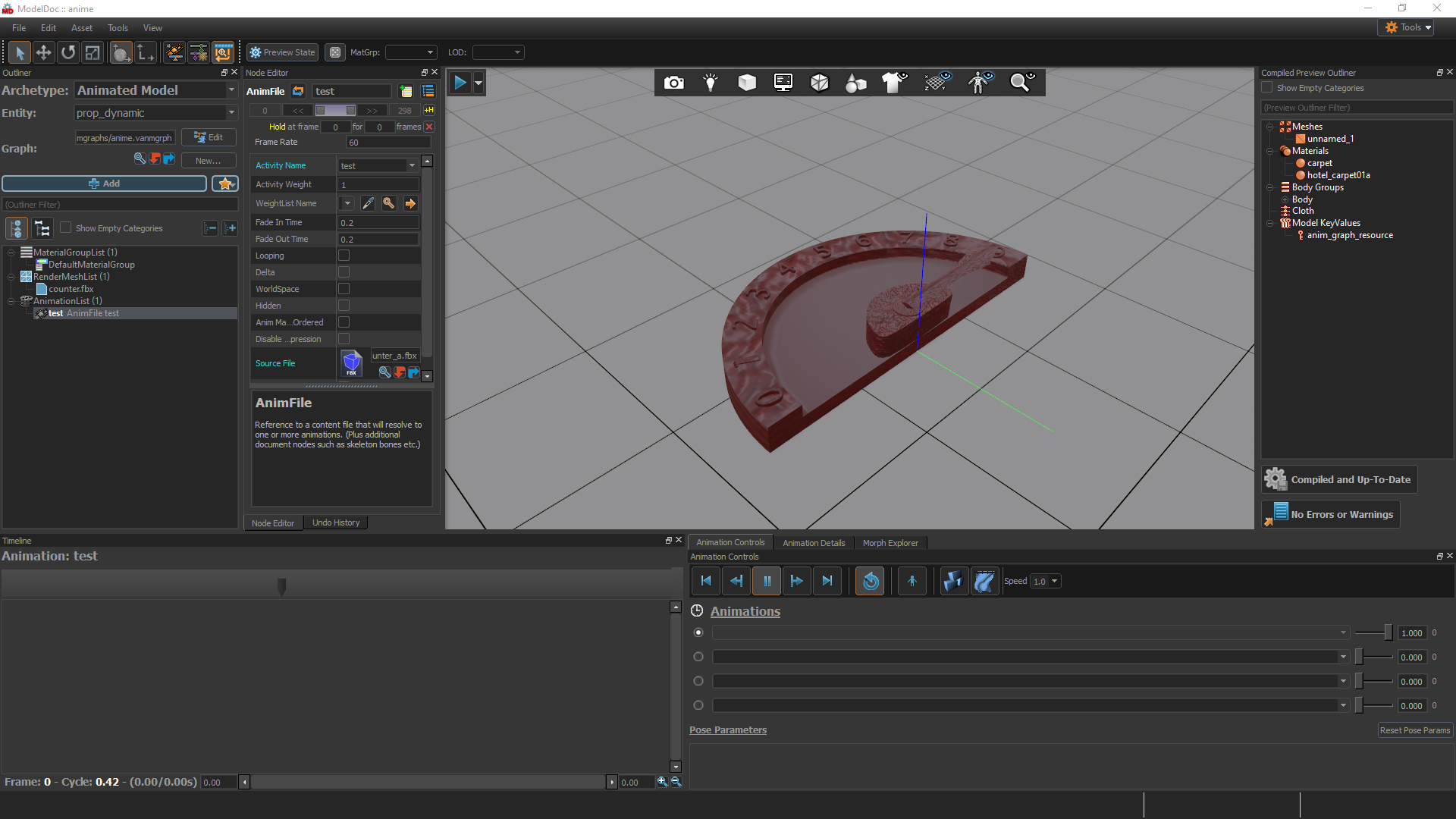This screenshot has height=819, width=1456.
Task: Select the second animation radio button
Action: click(698, 657)
